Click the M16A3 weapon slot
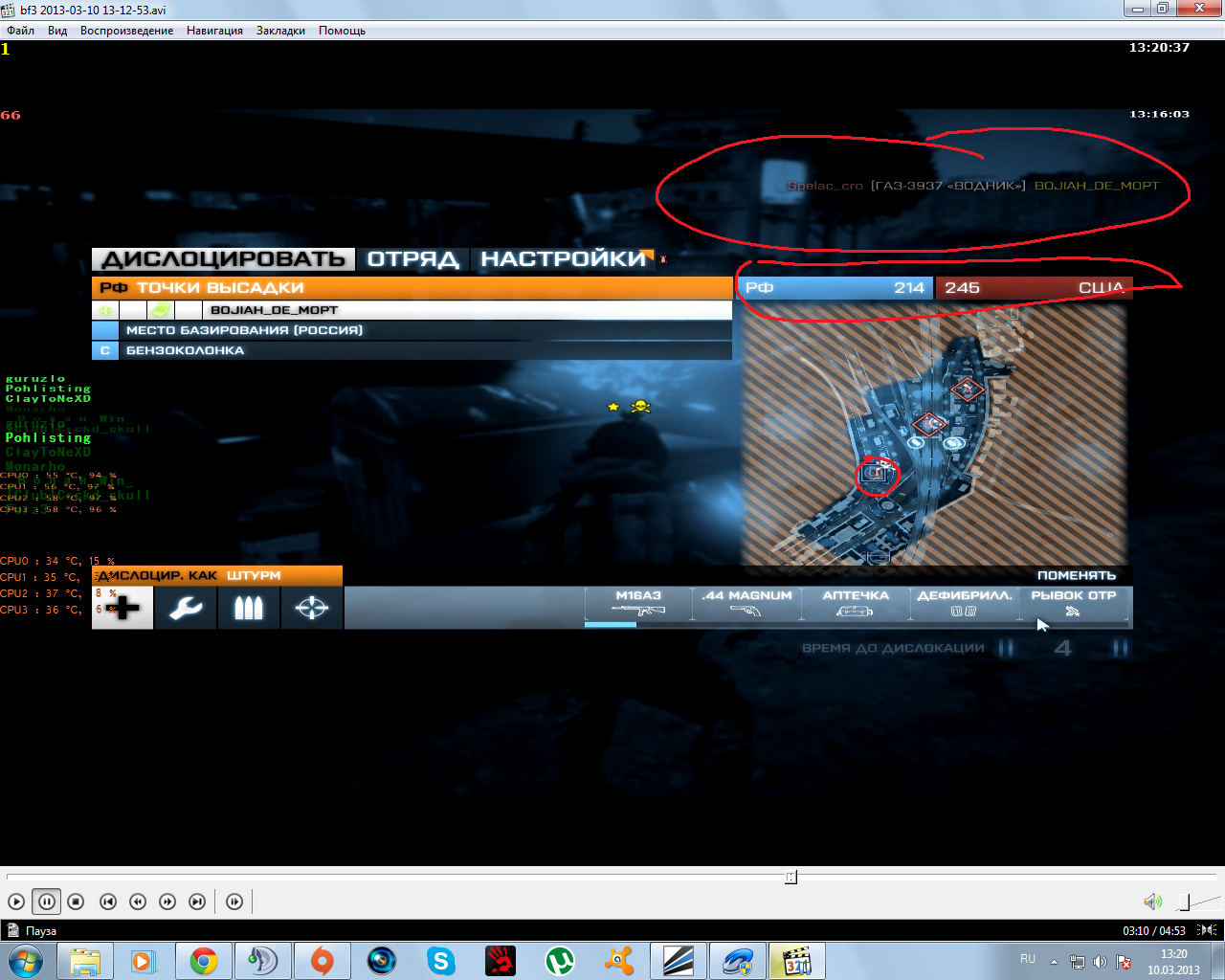 [638, 604]
